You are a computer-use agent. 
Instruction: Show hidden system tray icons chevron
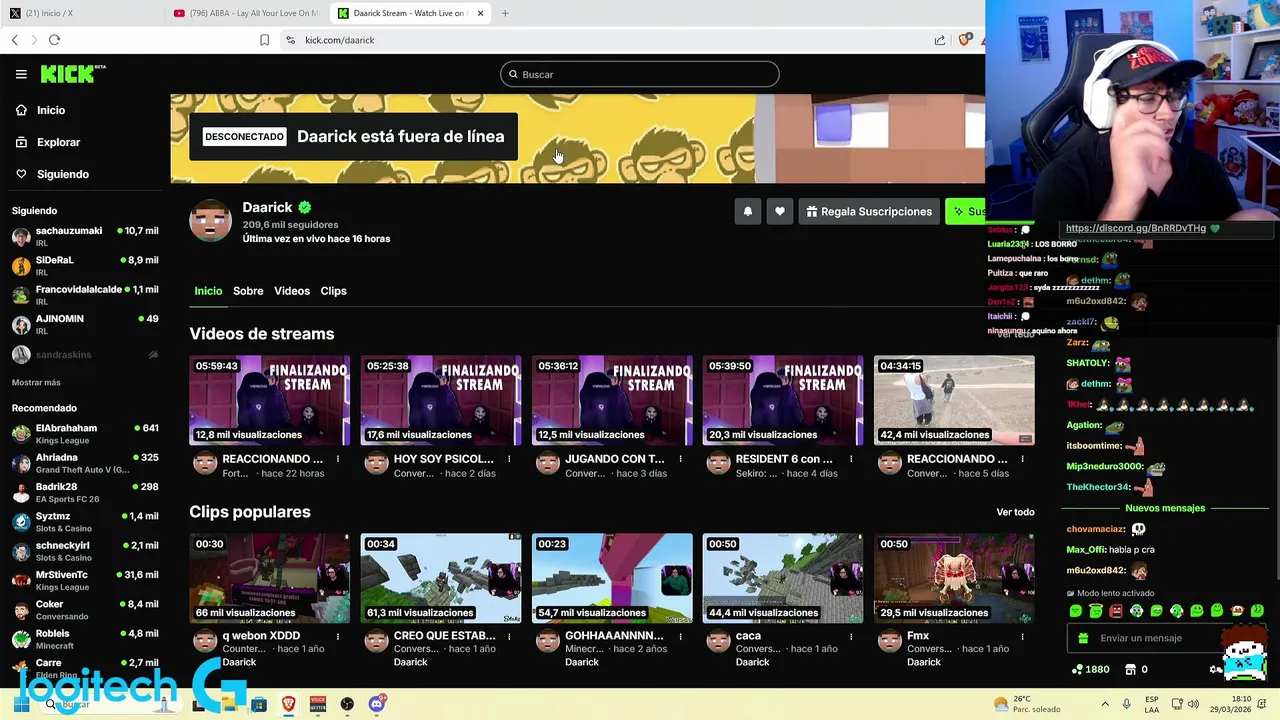[x=1105, y=704]
